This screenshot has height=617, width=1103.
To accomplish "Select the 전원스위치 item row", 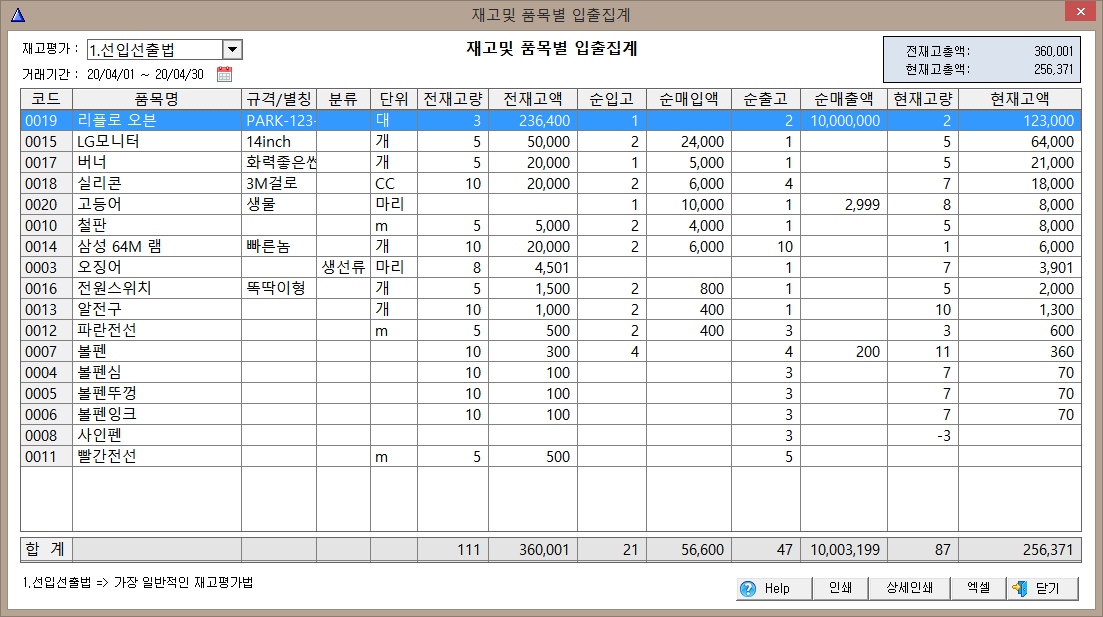I will coord(551,288).
